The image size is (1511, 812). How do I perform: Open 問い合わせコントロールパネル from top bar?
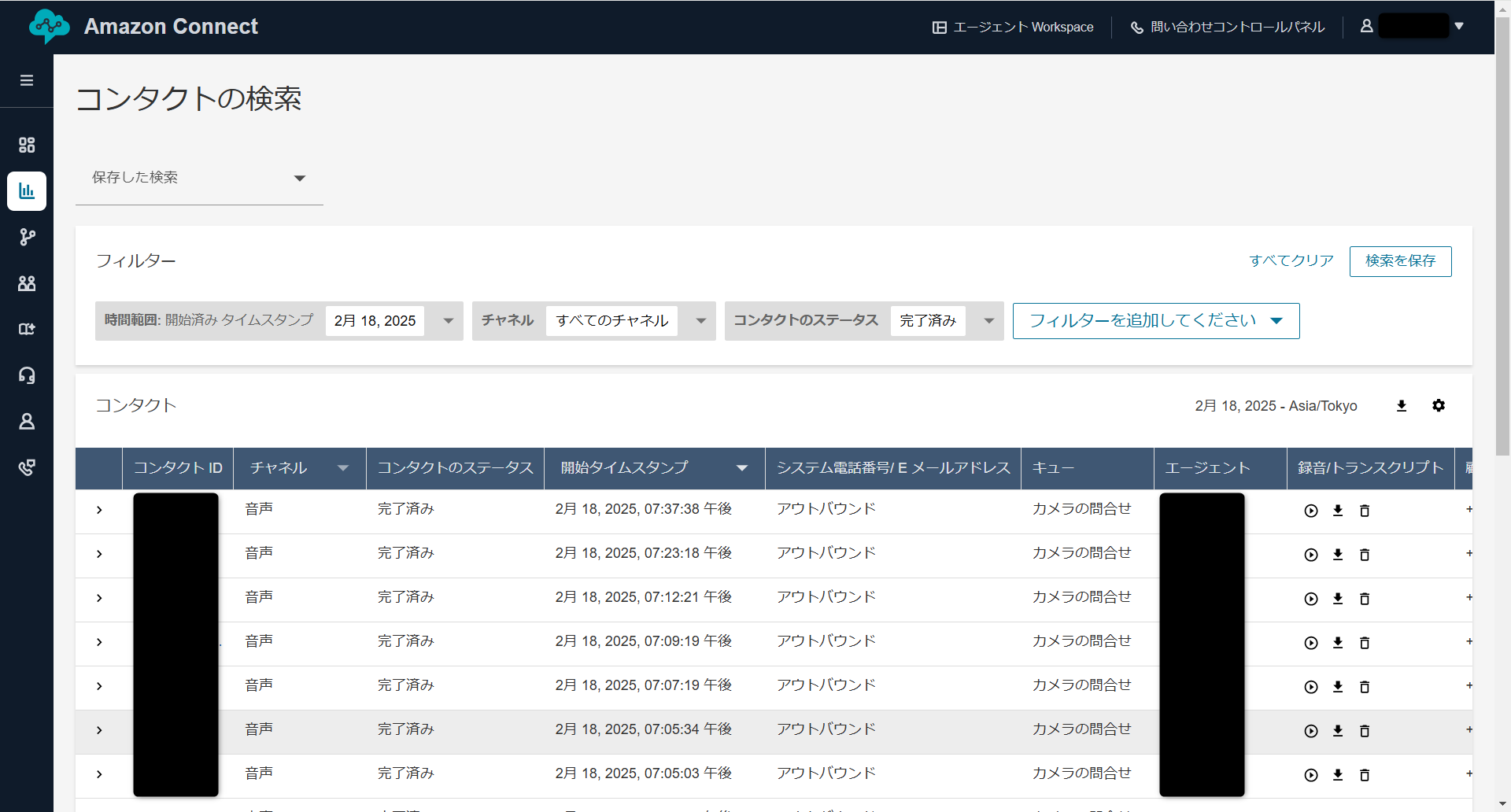[x=1228, y=28]
